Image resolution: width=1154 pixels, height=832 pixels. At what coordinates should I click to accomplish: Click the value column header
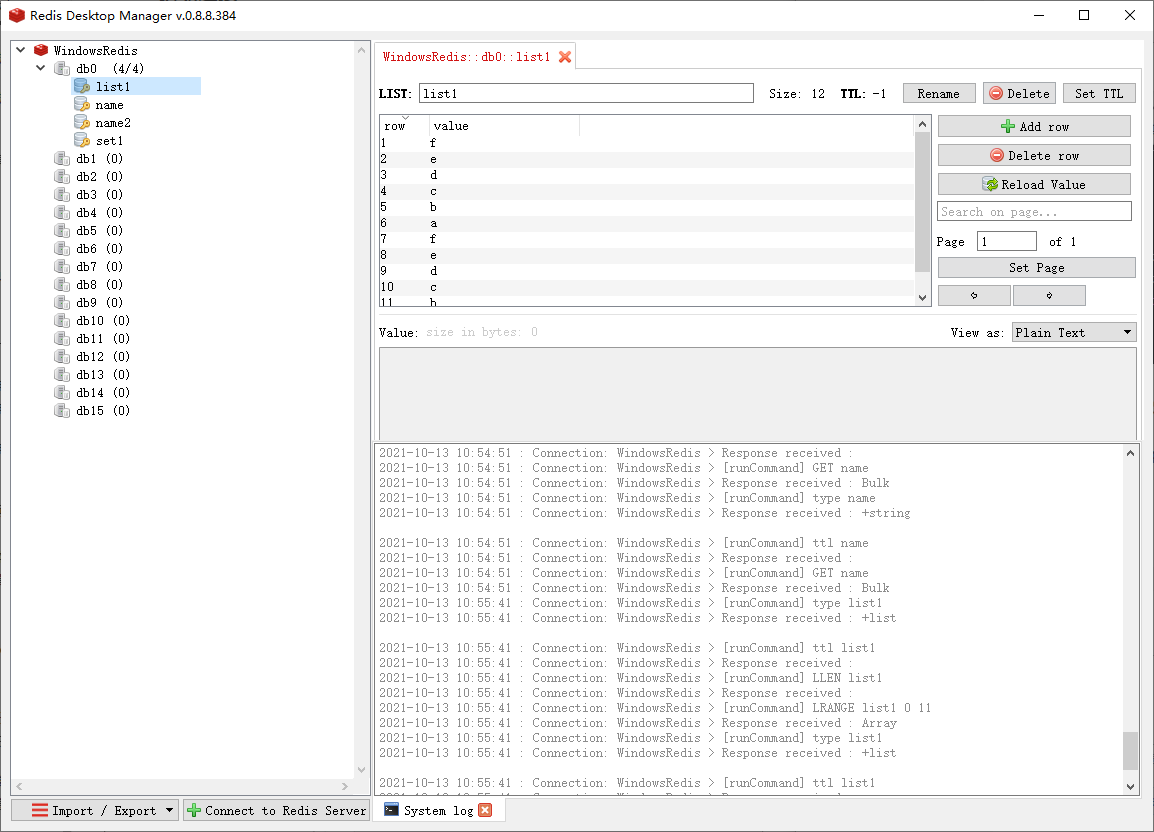point(505,126)
